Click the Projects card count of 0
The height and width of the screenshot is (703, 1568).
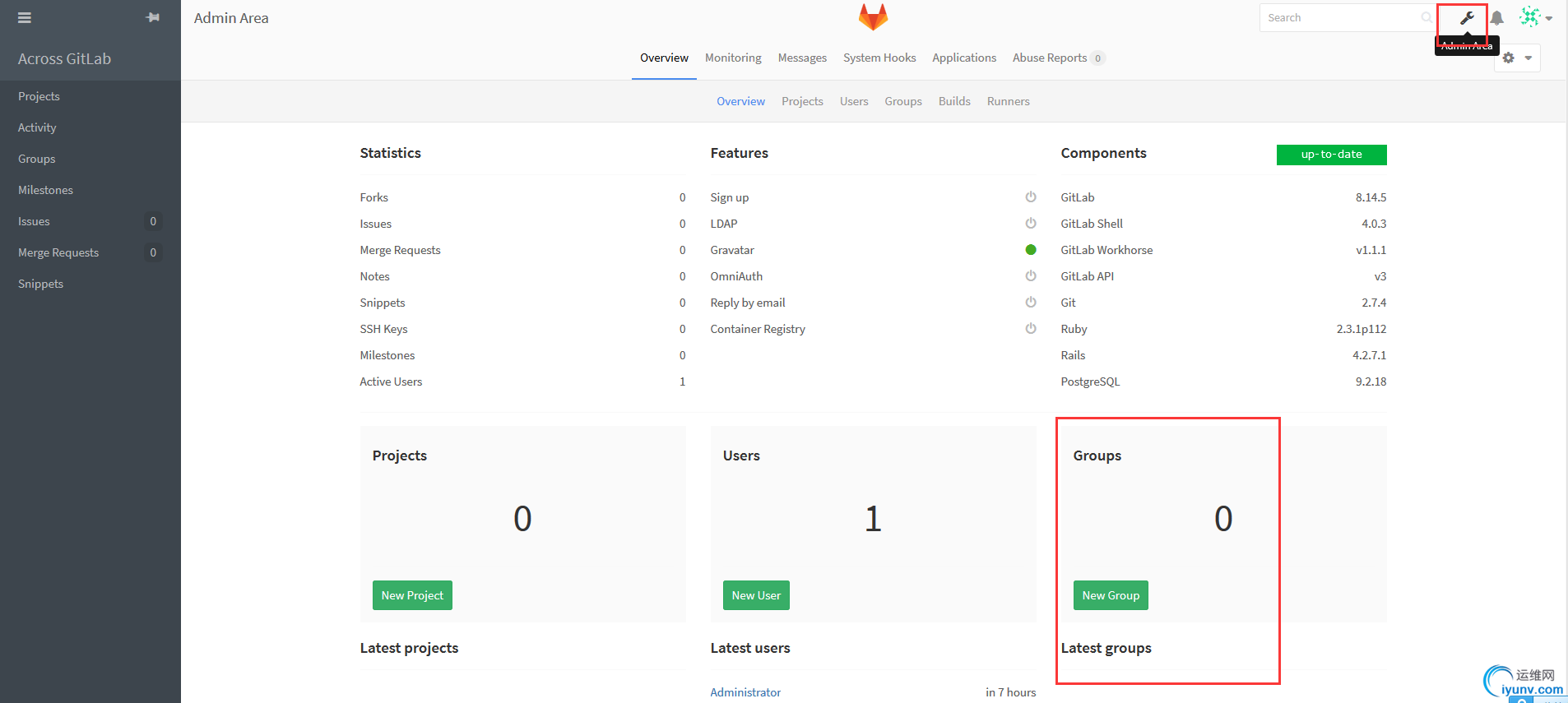[522, 519]
